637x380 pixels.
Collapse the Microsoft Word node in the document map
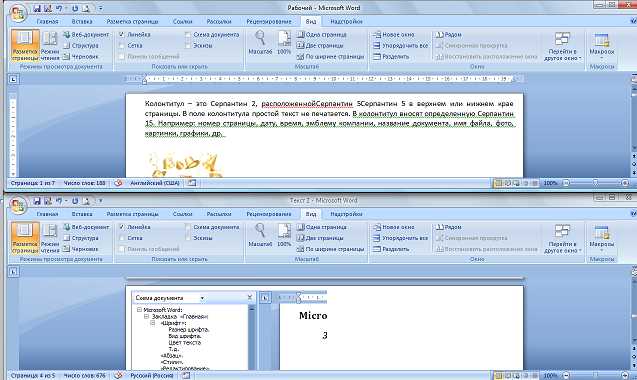point(139,310)
